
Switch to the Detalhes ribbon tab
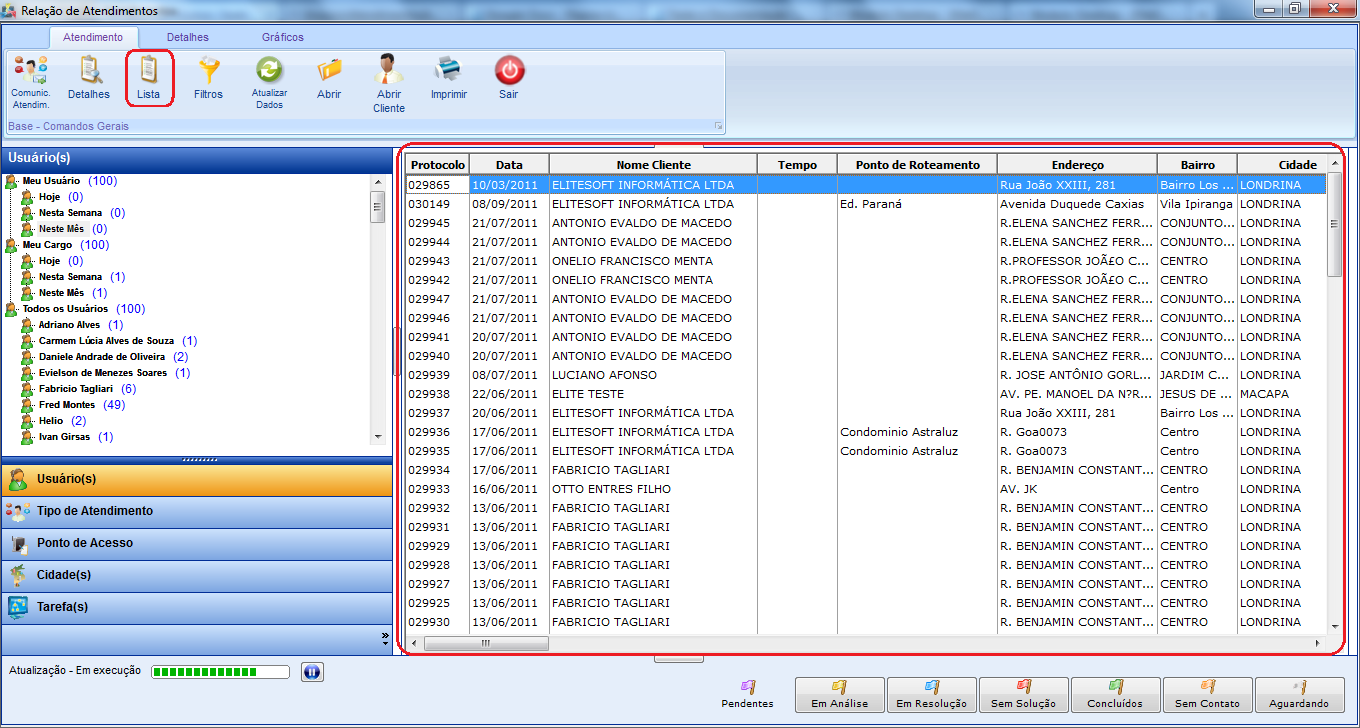click(188, 37)
